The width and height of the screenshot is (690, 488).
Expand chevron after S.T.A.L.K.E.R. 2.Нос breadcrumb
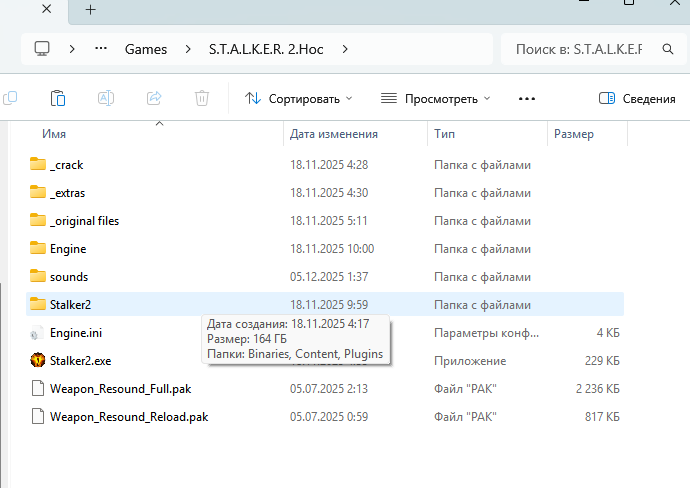click(345, 49)
